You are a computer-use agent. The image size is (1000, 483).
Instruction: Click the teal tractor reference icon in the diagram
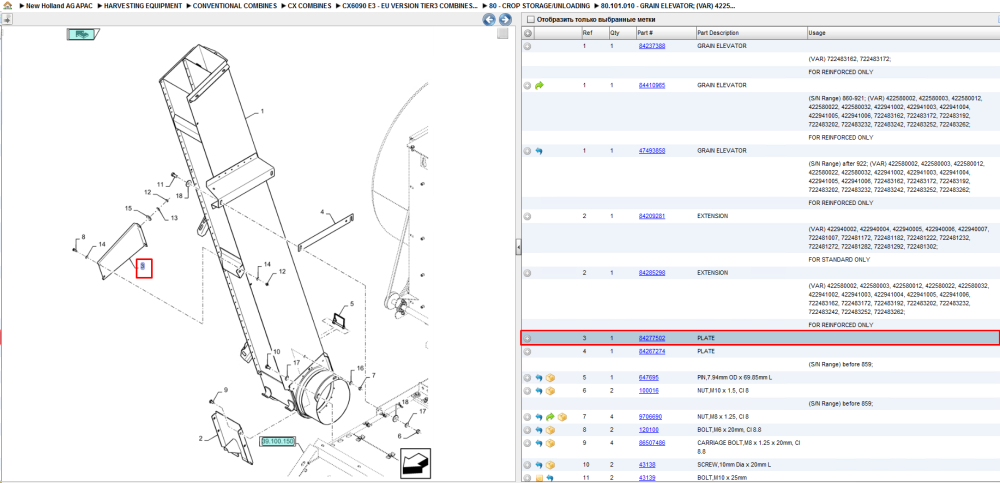[x=81, y=34]
